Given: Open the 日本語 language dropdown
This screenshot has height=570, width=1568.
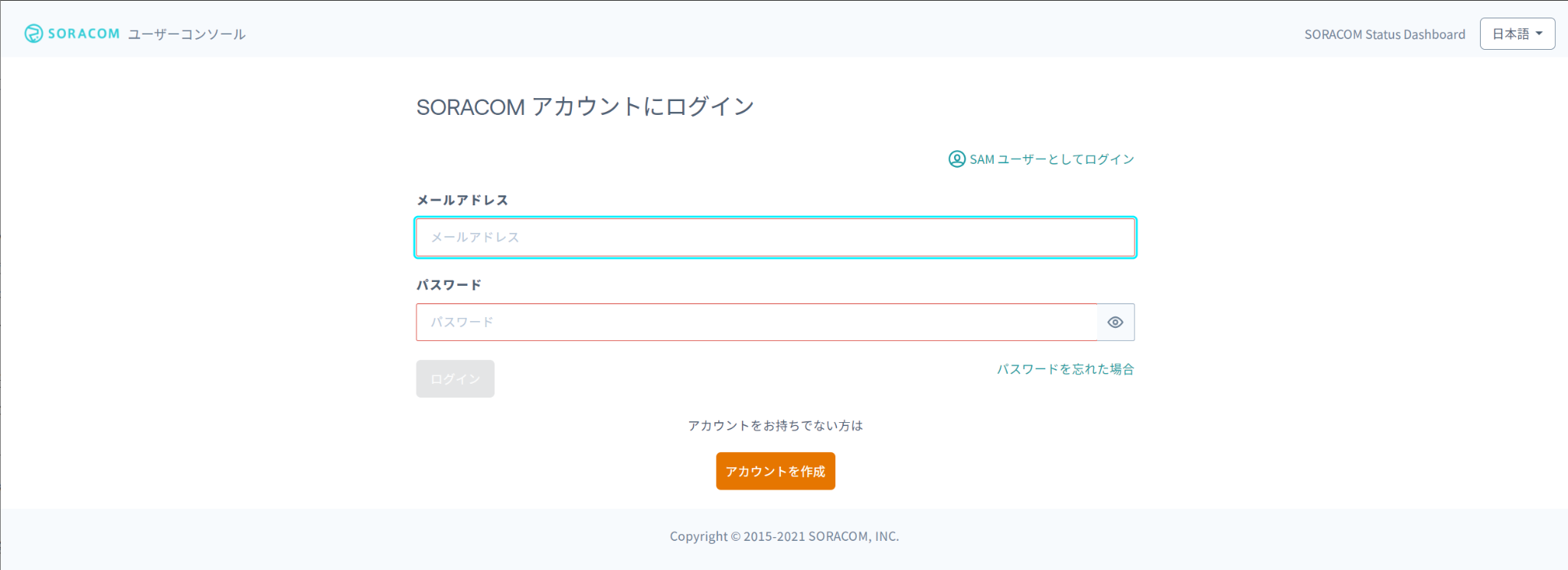Looking at the screenshot, I should click(1517, 34).
